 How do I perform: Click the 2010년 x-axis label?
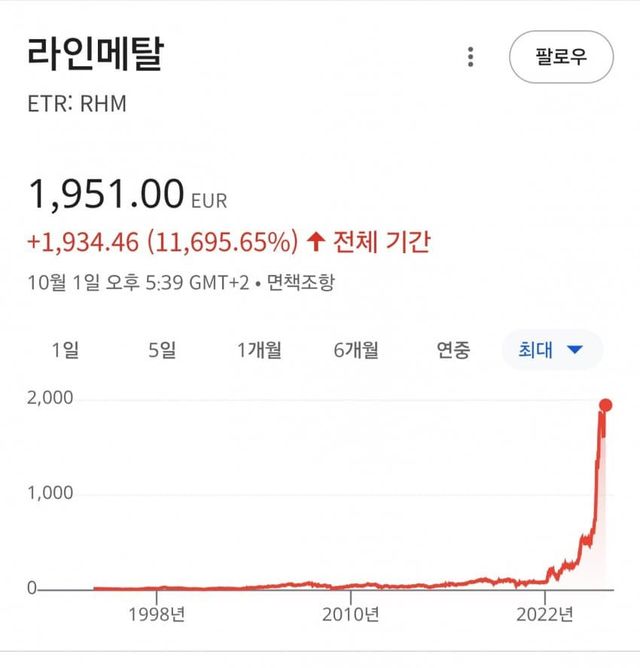(x=350, y=612)
